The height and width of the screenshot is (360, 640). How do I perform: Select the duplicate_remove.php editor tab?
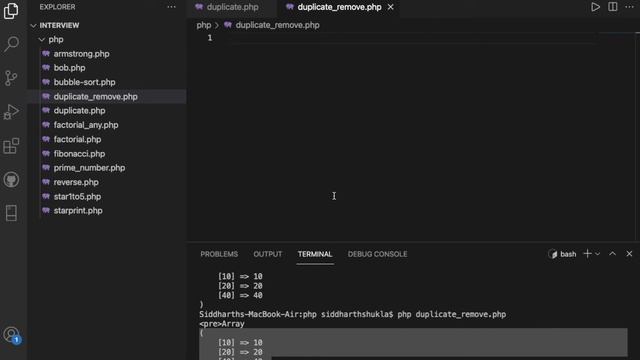click(339, 7)
